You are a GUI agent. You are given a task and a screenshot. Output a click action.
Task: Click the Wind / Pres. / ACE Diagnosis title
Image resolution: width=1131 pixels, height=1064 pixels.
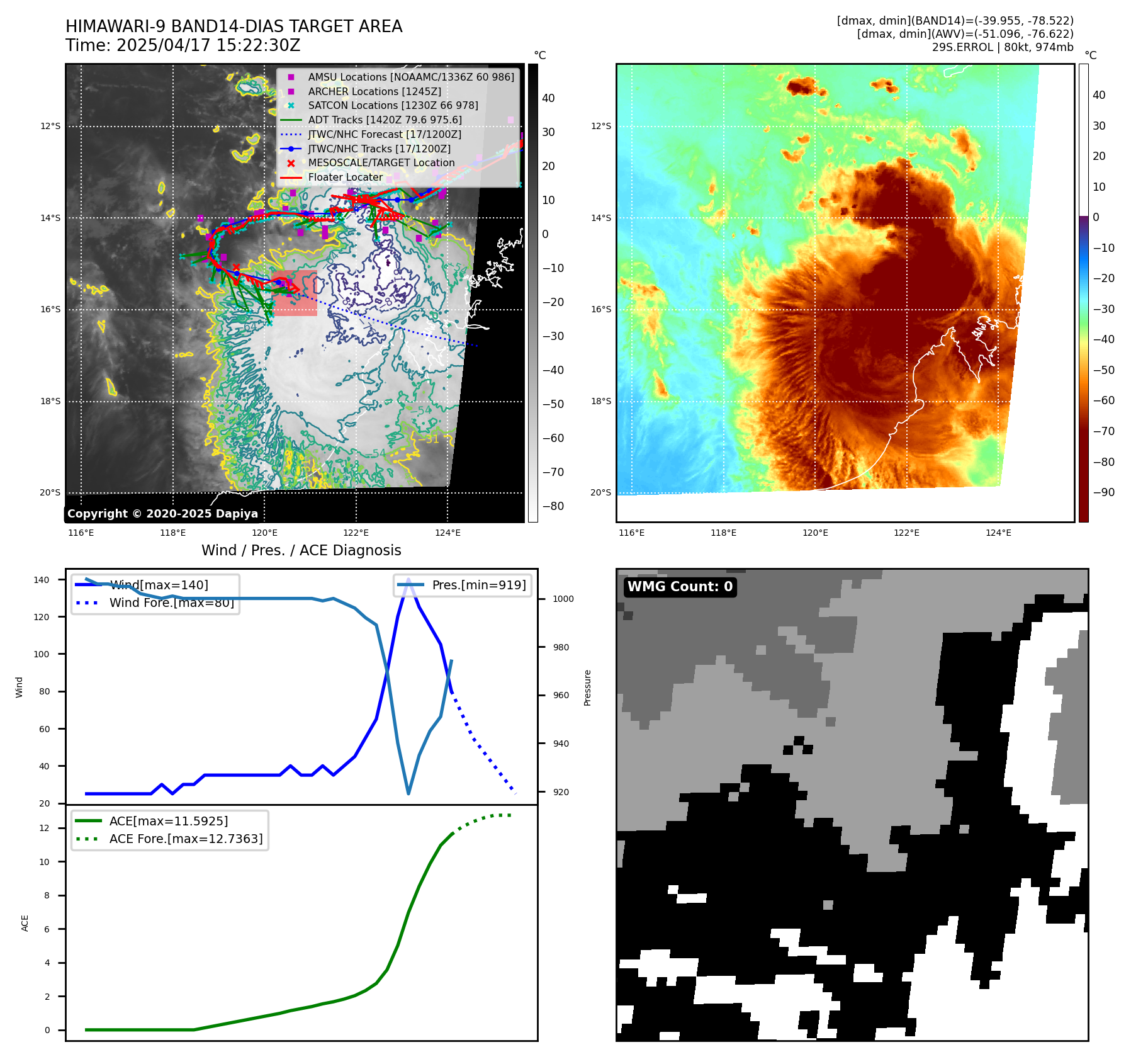(x=301, y=550)
